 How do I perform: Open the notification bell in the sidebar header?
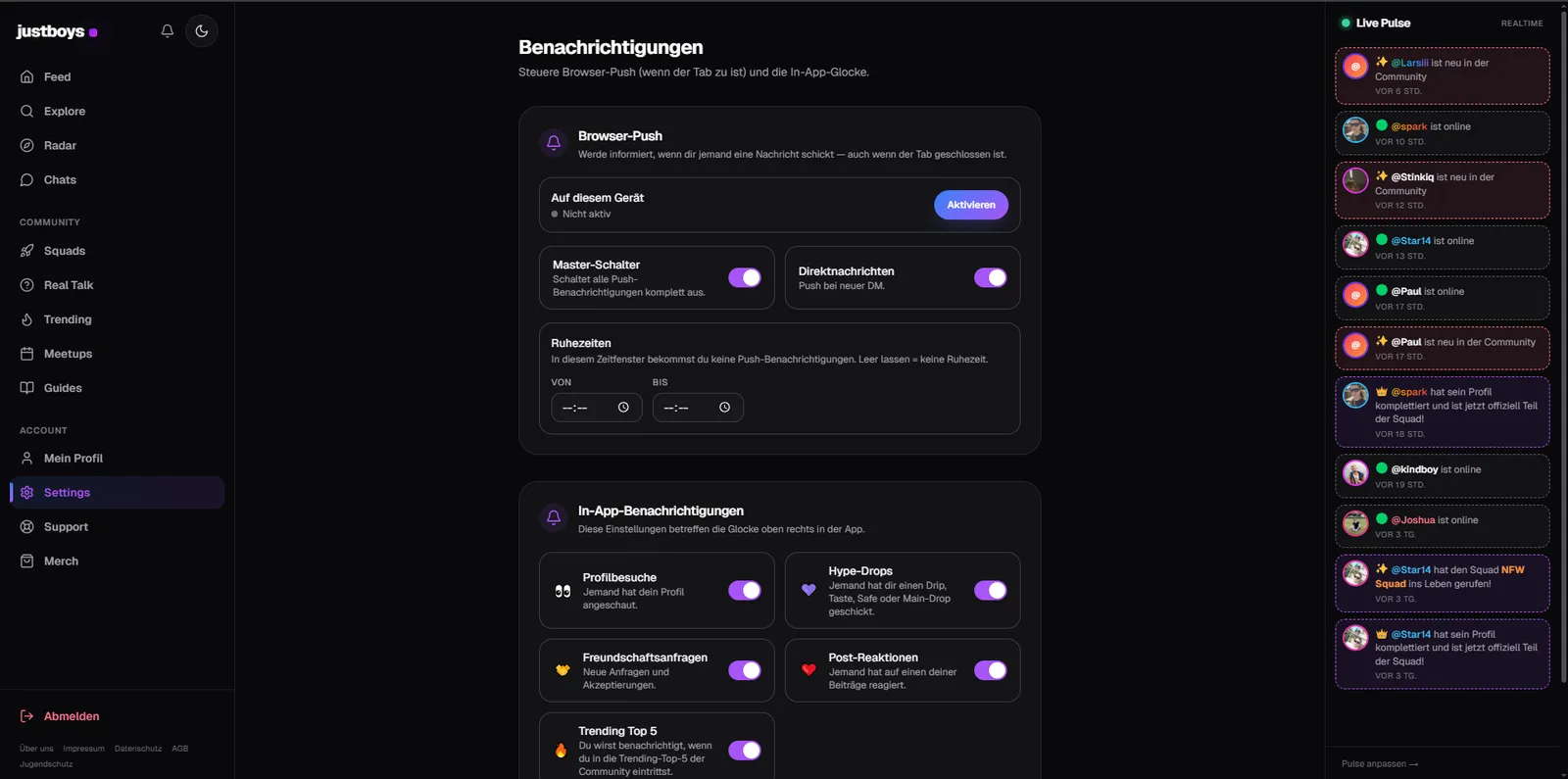coord(168,31)
